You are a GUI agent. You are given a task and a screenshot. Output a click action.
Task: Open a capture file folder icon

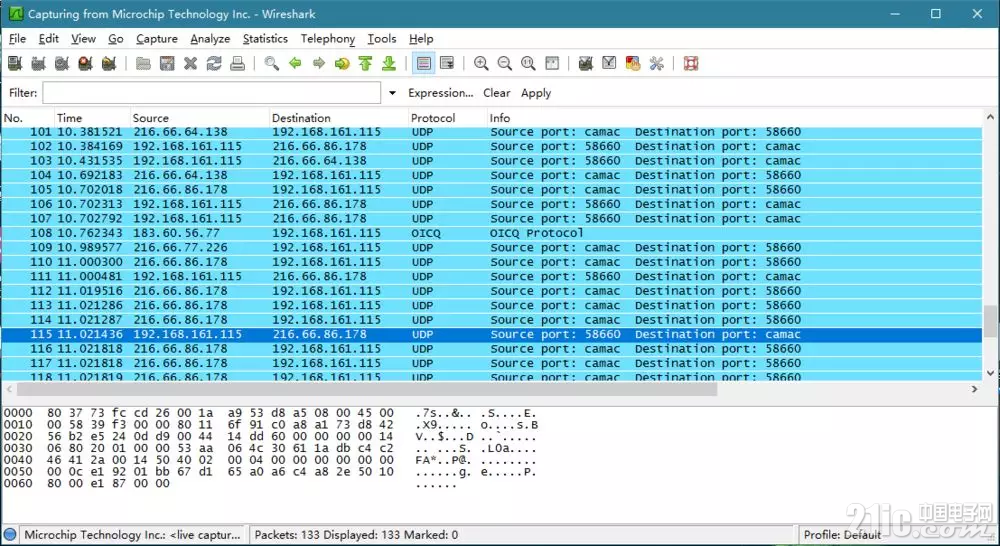(x=143, y=63)
